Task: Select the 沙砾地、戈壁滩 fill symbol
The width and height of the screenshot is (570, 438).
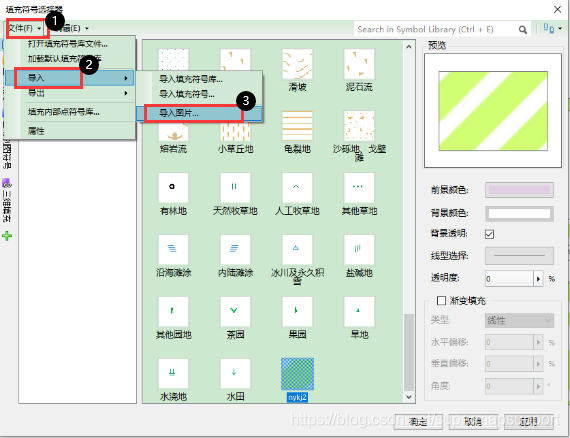Action: (359, 136)
